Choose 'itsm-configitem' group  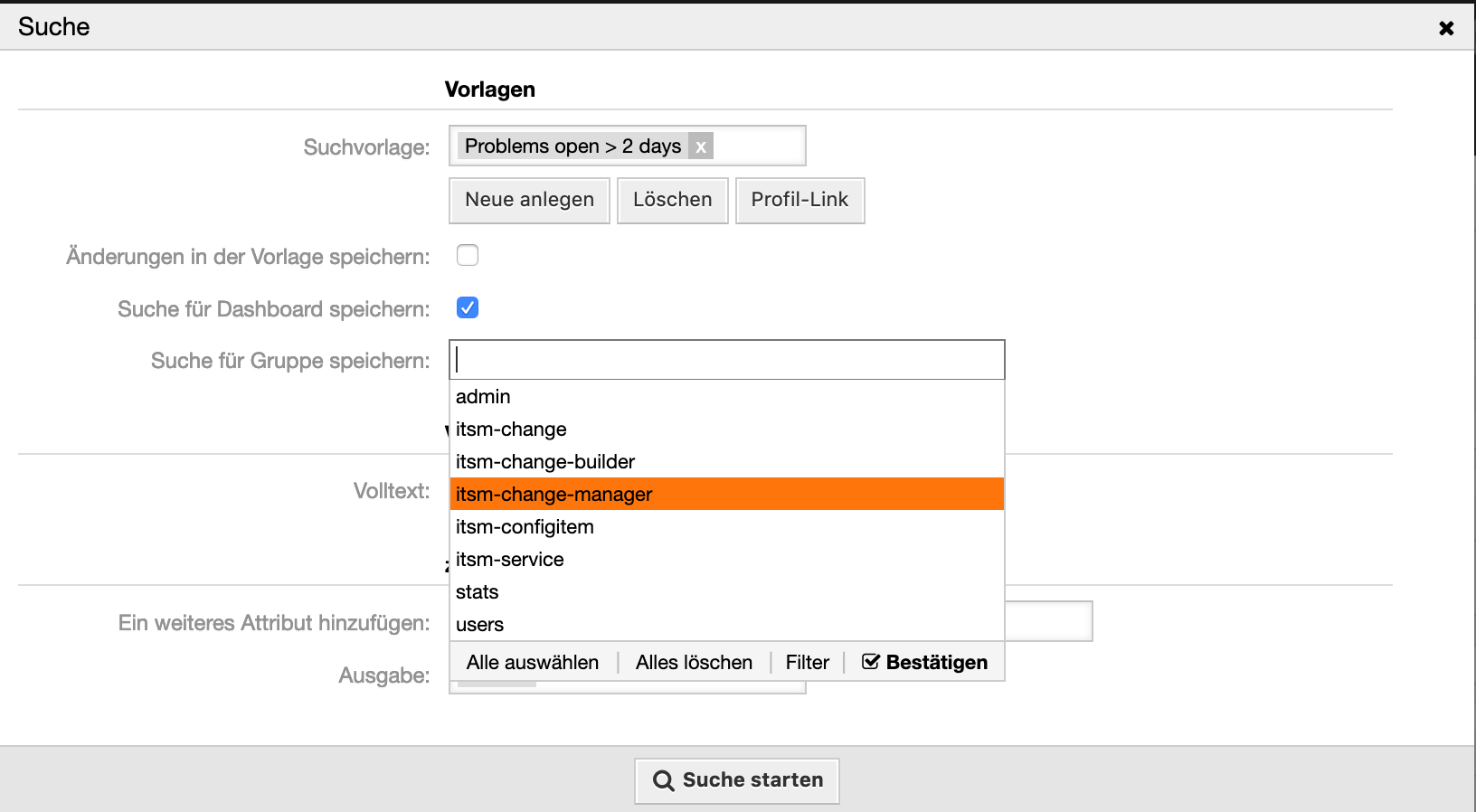coord(525,527)
